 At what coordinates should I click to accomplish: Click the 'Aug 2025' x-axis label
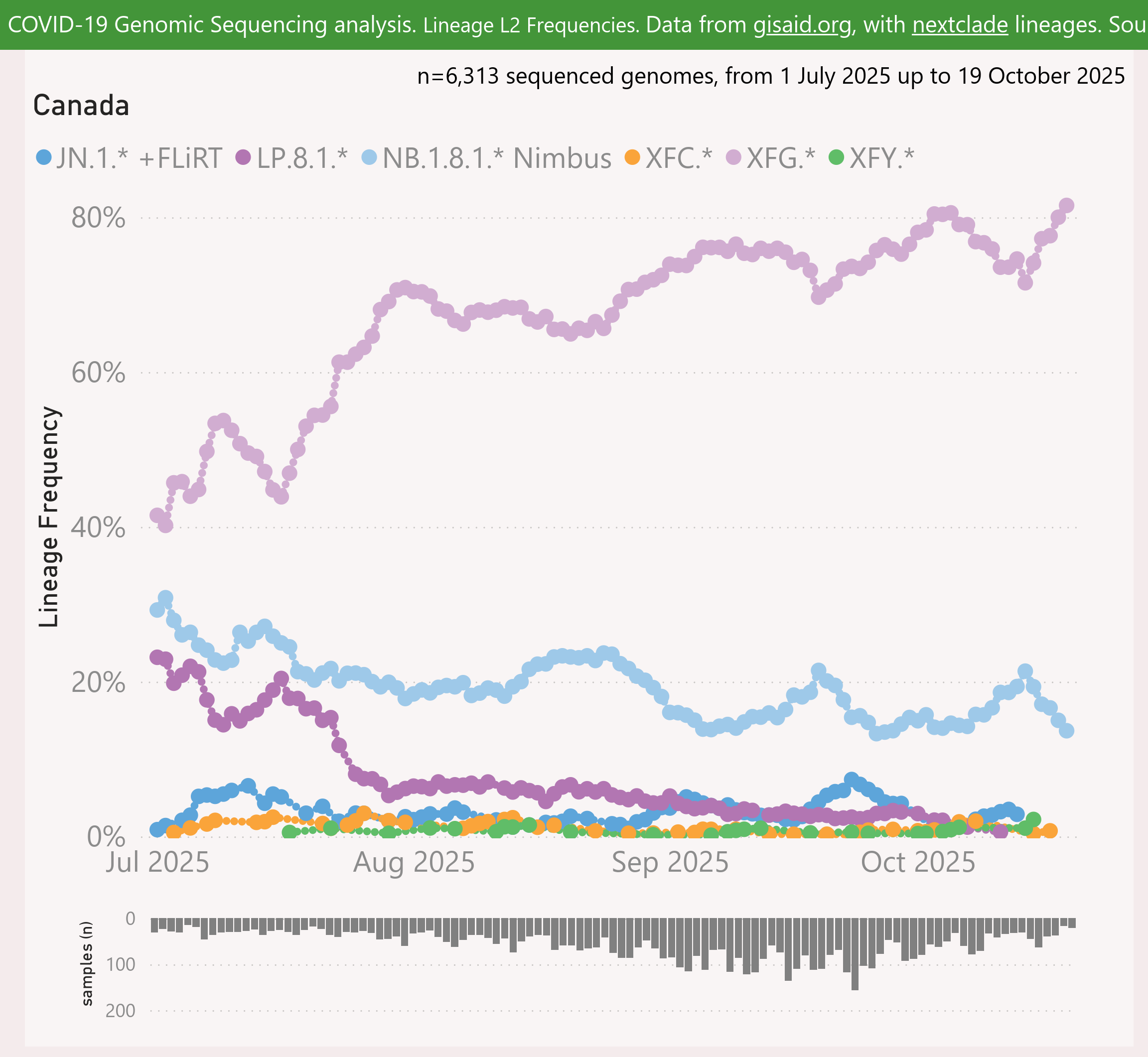pos(414,862)
